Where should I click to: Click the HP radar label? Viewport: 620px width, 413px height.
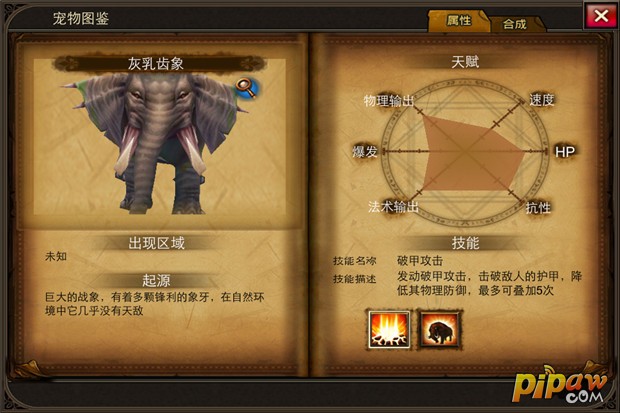(x=565, y=152)
